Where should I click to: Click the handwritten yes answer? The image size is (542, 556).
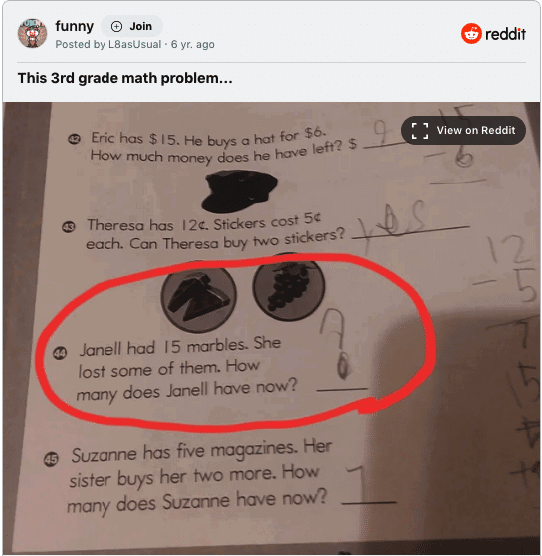pyautogui.click(x=393, y=222)
